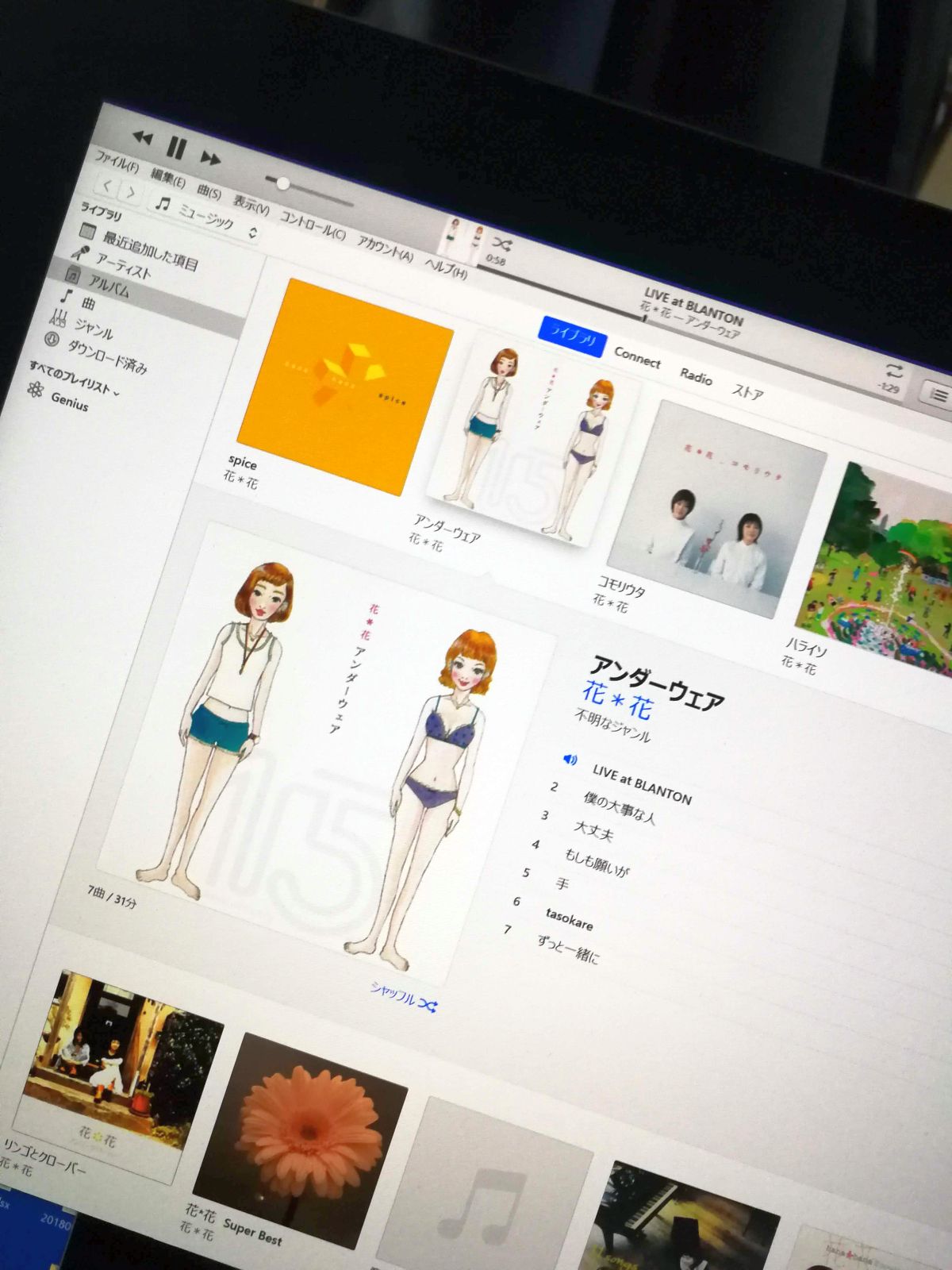
Task: Click the 花＊花 artist link in details
Action: point(617,698)
